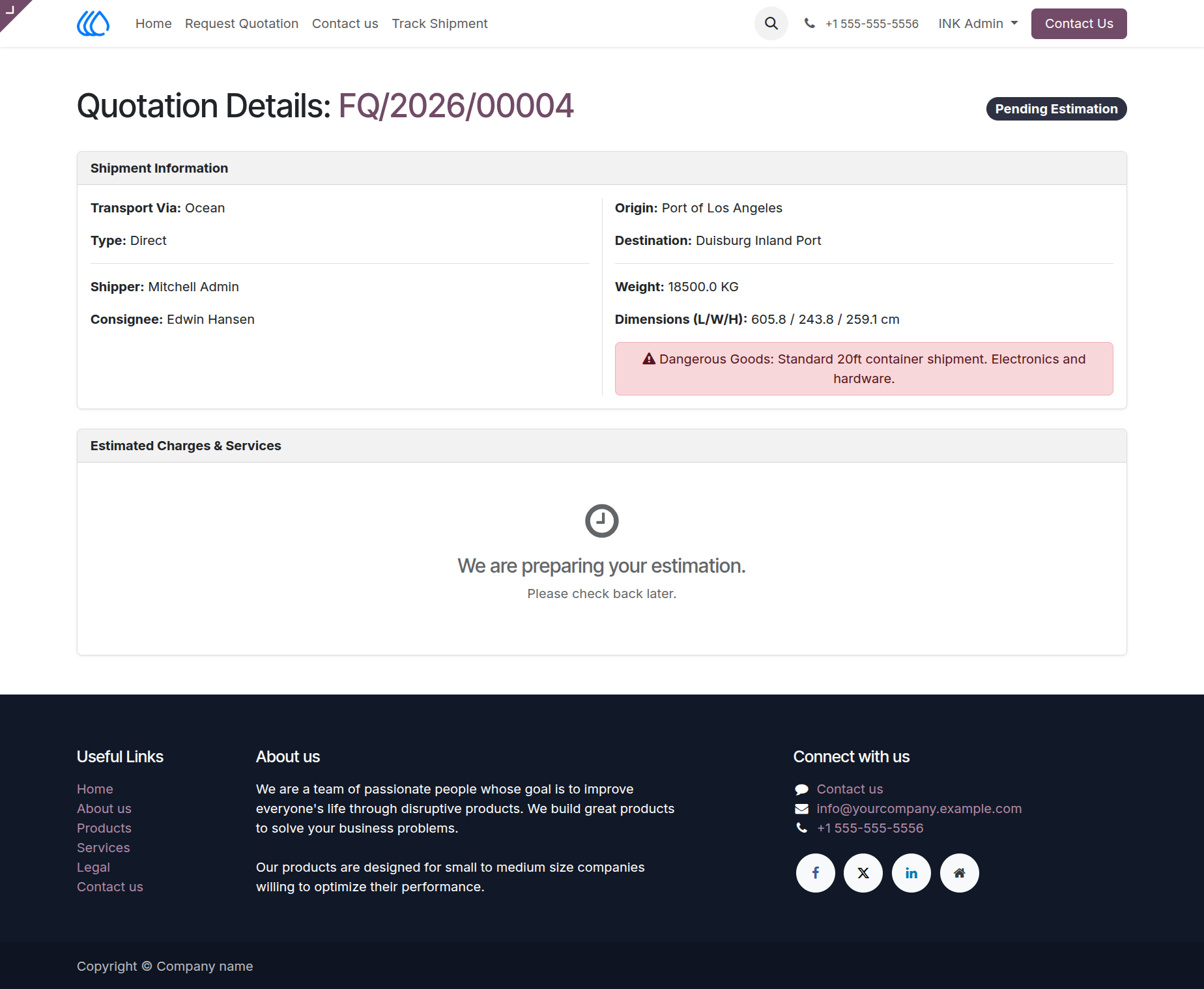Screen dimensions: 1204x989
Task: Click the Pending Estimation status badge
Action: tap(1057, 109)
